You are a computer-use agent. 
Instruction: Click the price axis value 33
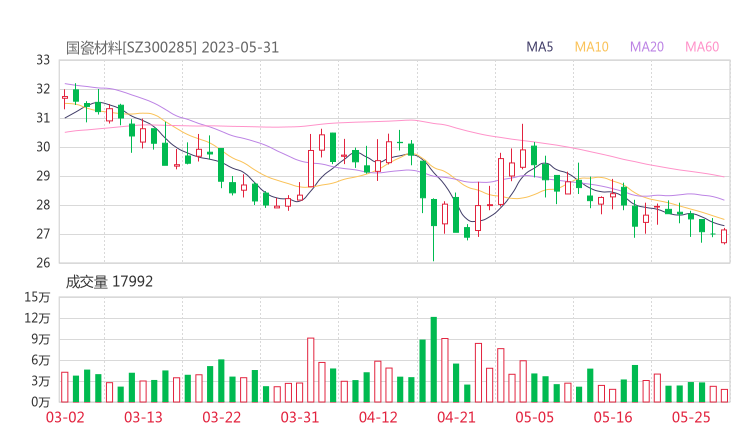point(43,60)
